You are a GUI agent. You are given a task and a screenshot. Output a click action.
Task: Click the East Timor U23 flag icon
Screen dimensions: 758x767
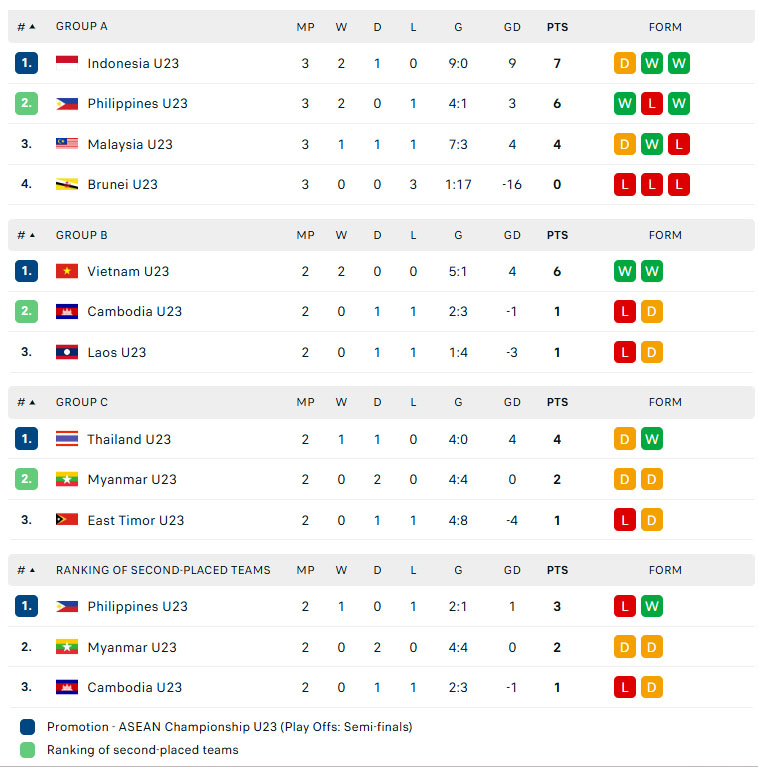pos(67,519)
